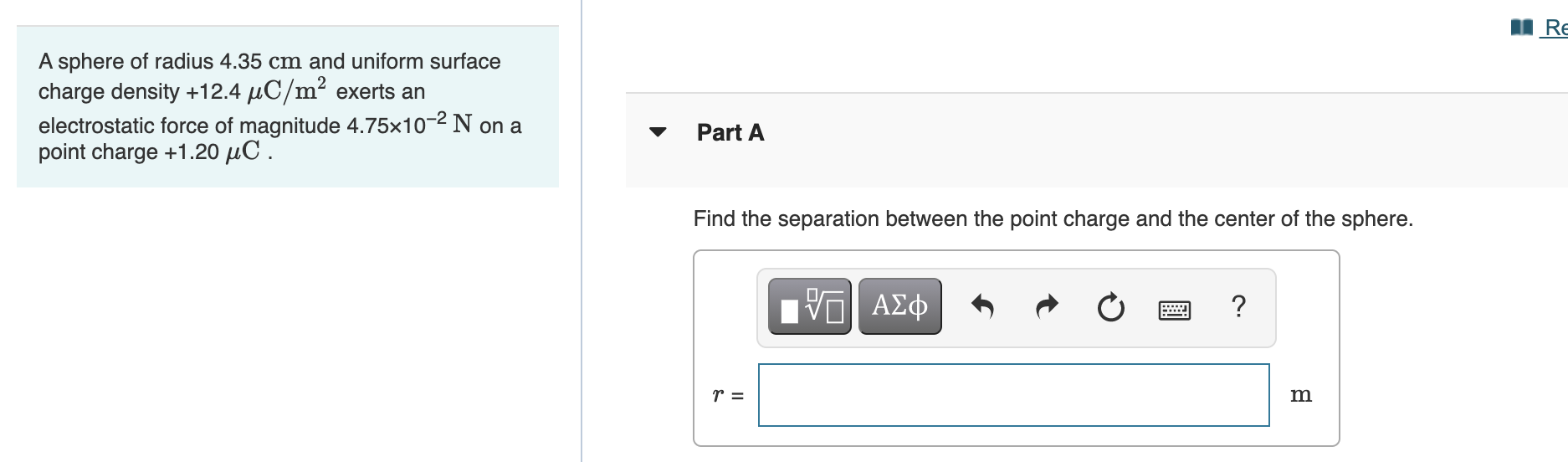This screenshot has width=1568, height=462.
Task: Collapse Part A with the triangle arrow
Action: click(658, 132)
